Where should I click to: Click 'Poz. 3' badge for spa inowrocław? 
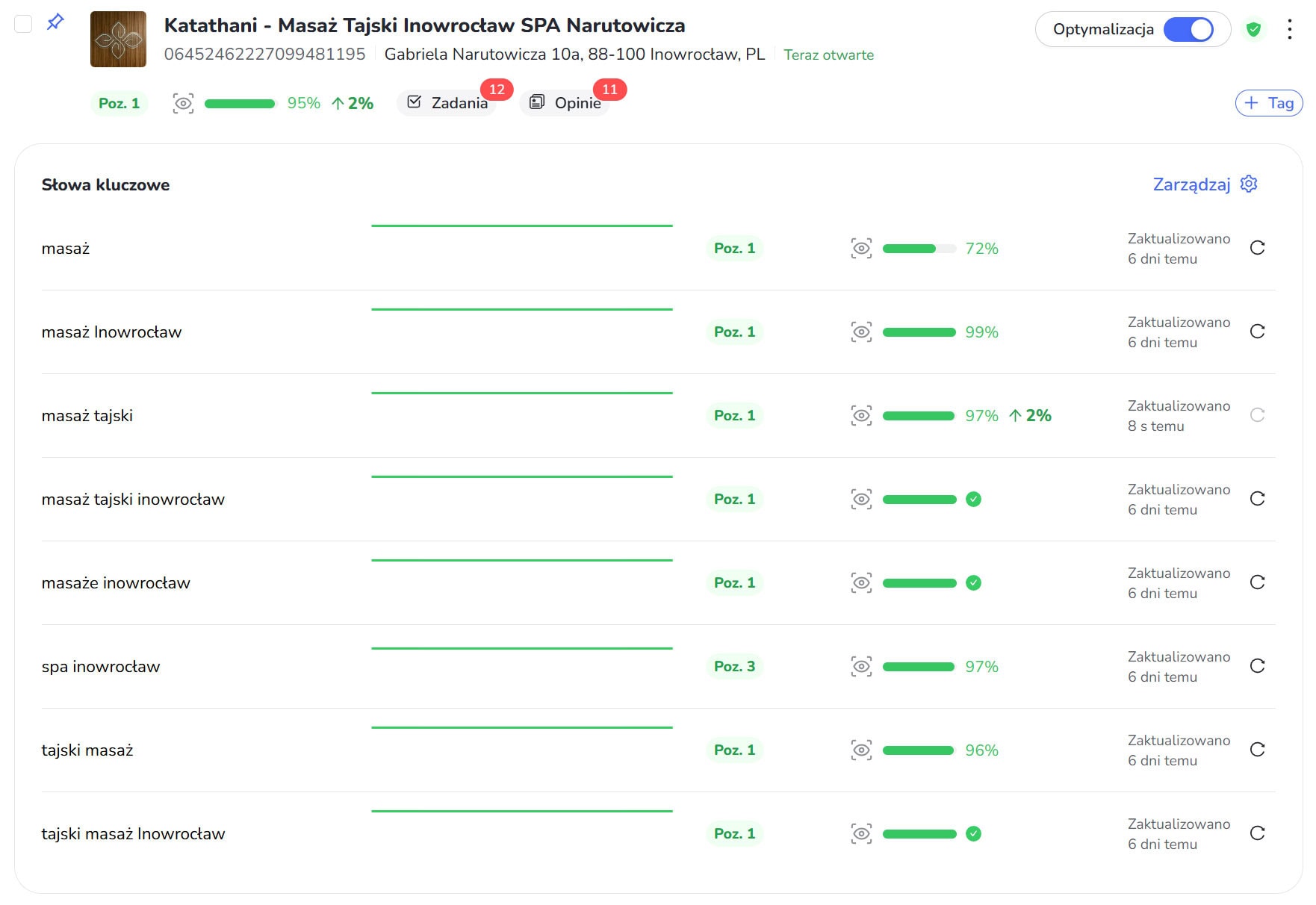pos(734,666)
